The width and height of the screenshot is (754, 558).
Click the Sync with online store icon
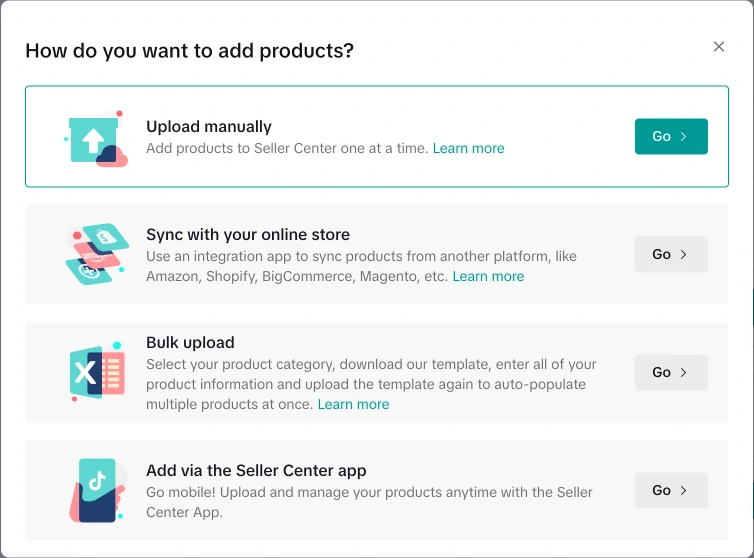[96, 254]
